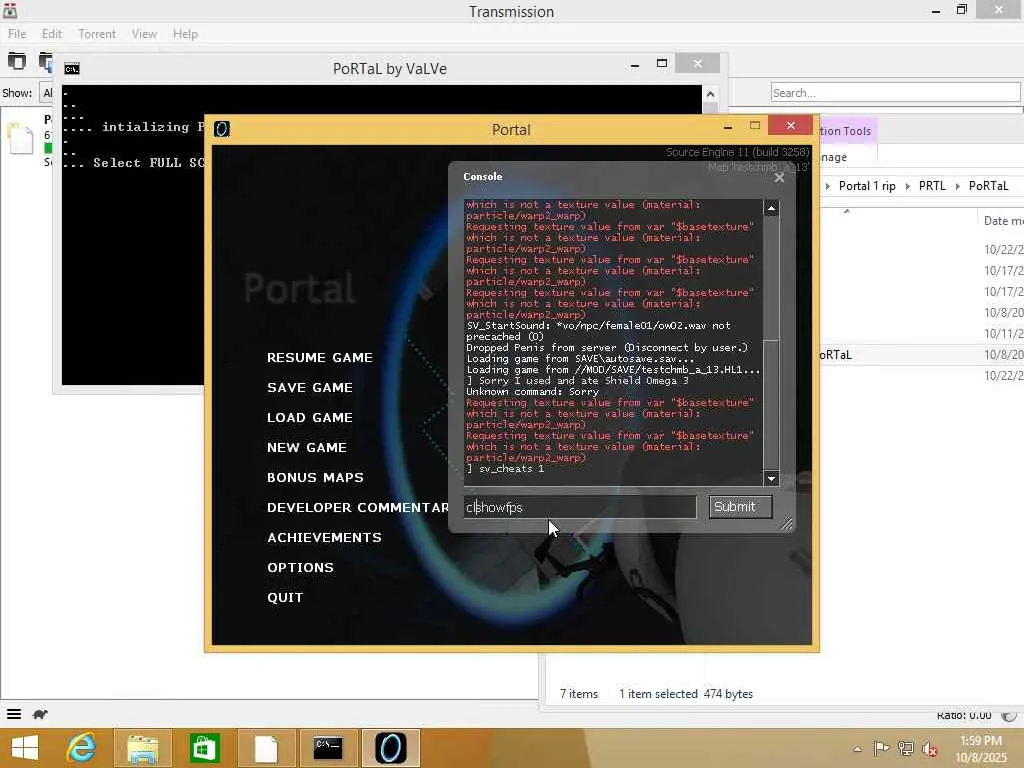This screenshot has height=768, width=1024.
Task: Click the scroll-up arrow in the PoRTaL by VaLVe window
Action: (711, 94)
